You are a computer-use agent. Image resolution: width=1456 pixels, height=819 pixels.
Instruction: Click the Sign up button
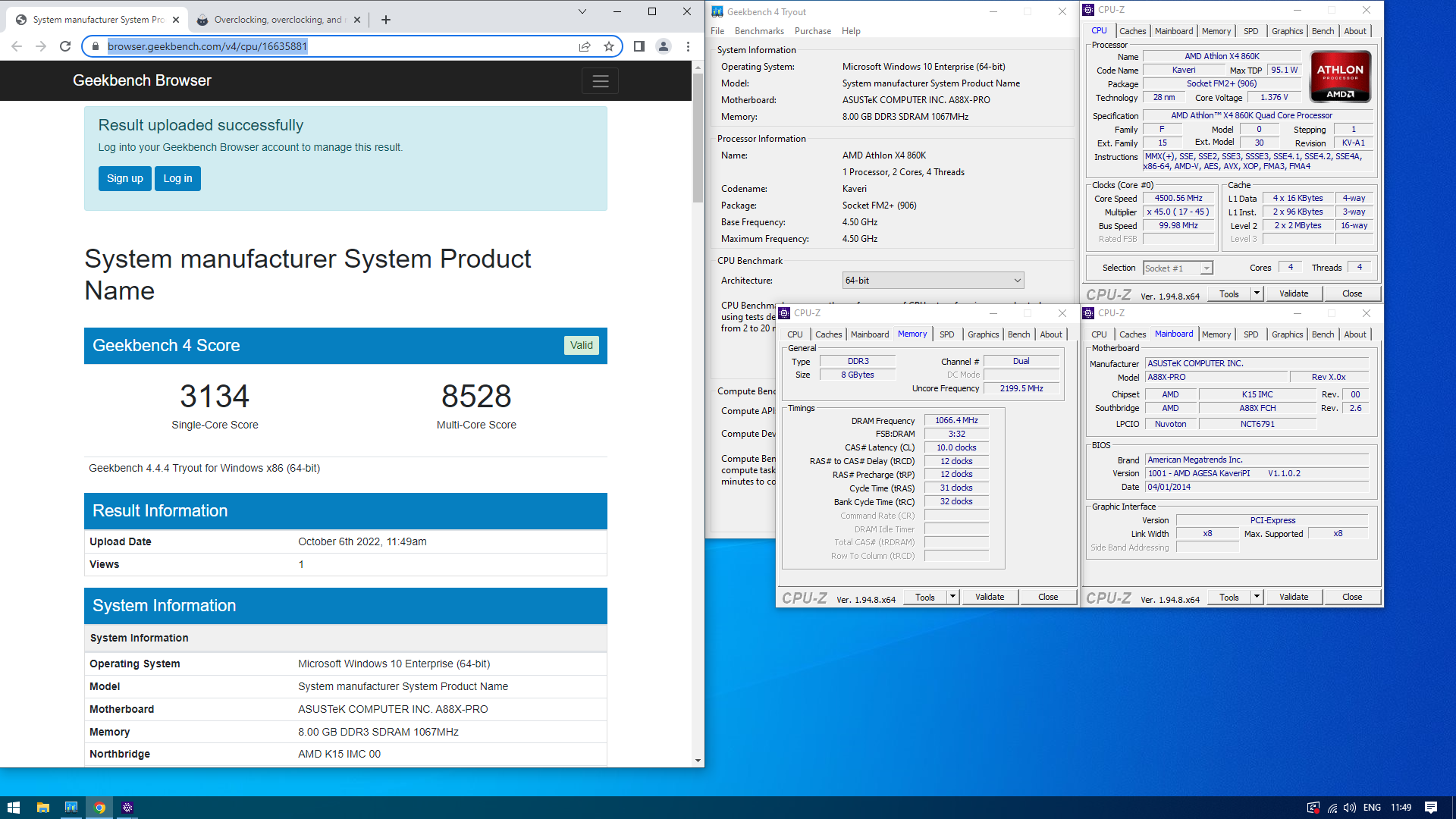125,179
